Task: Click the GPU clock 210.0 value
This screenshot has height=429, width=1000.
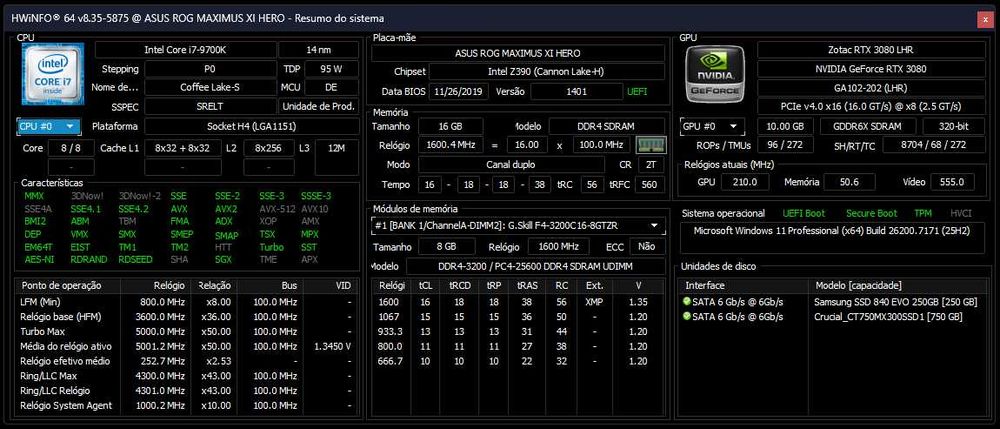Action: tap(745, 182)
